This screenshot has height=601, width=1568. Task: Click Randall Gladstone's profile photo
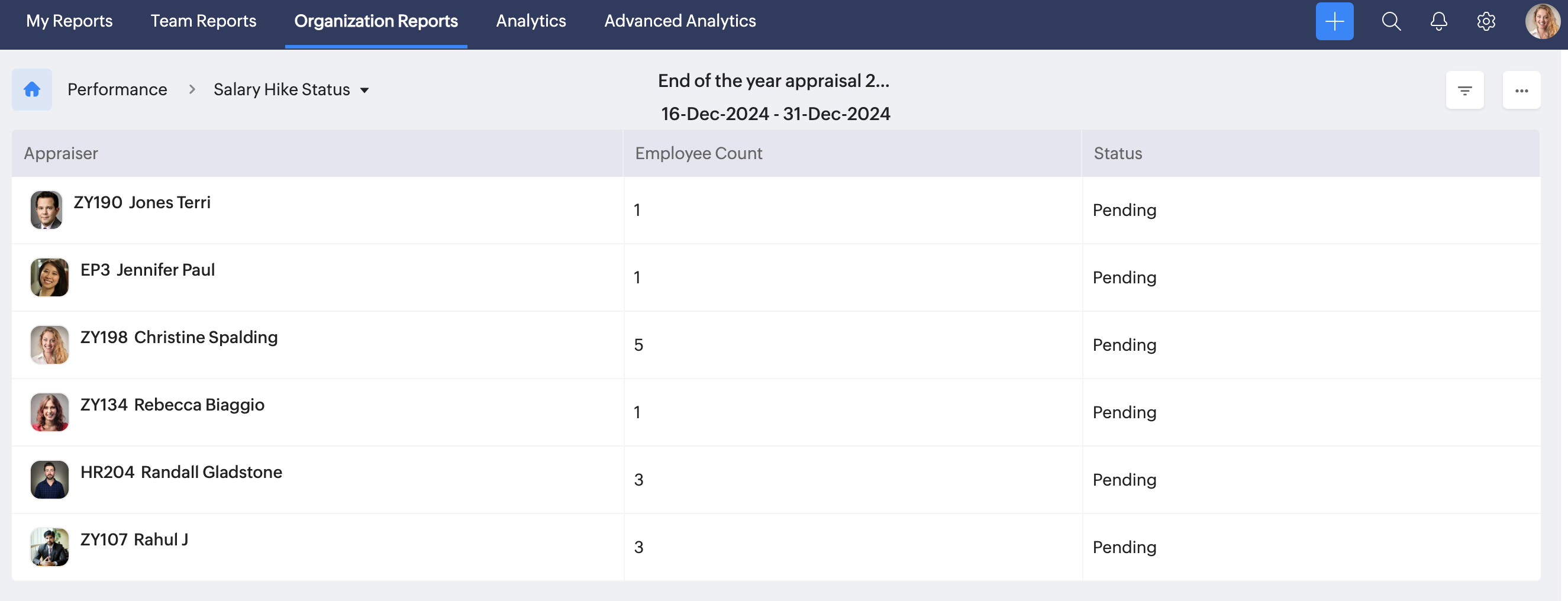49,480
